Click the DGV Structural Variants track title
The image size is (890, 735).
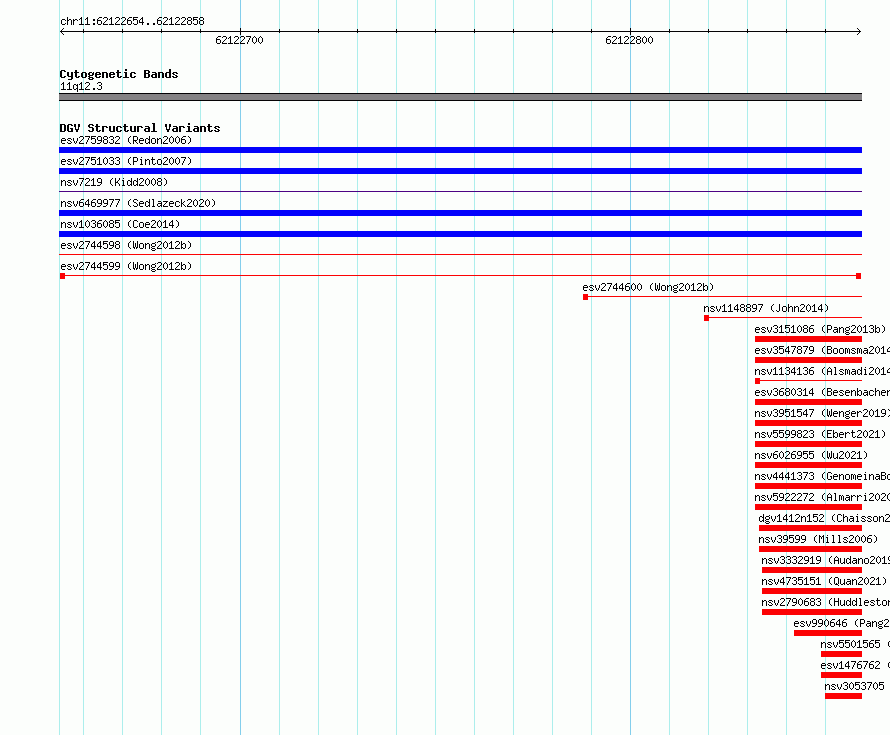140,128
